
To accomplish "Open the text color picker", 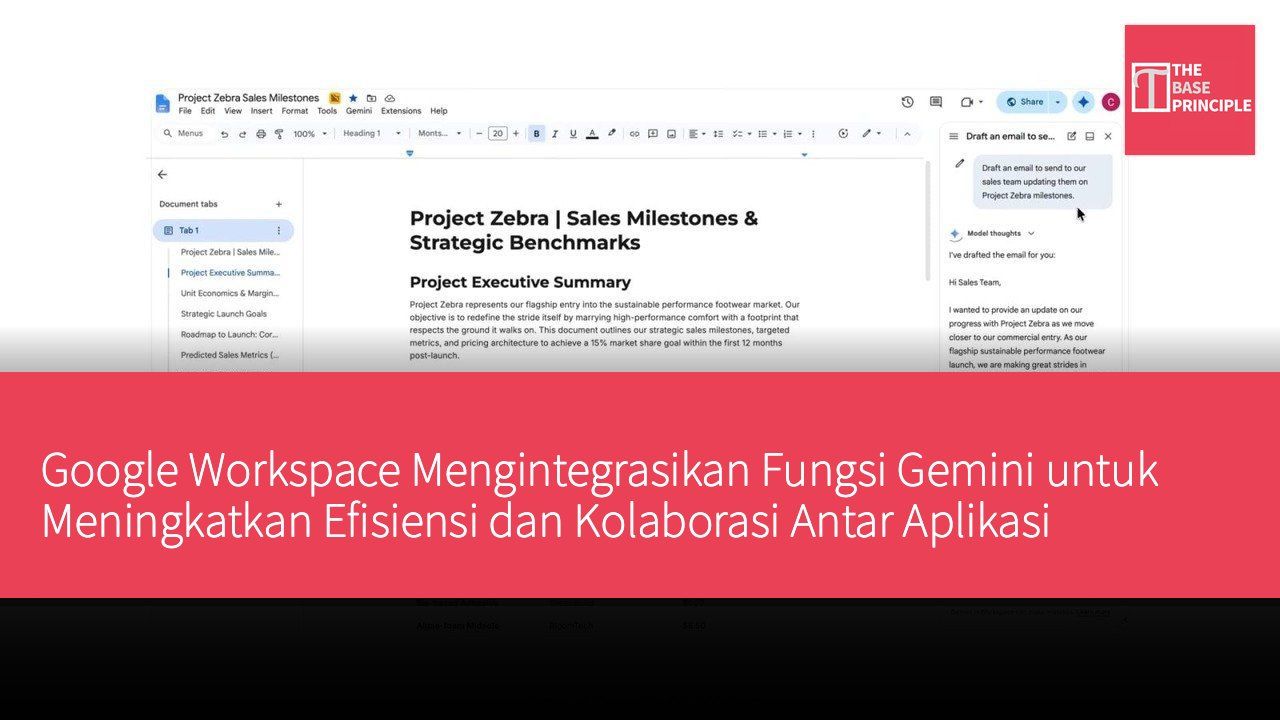I will [592, 133].
